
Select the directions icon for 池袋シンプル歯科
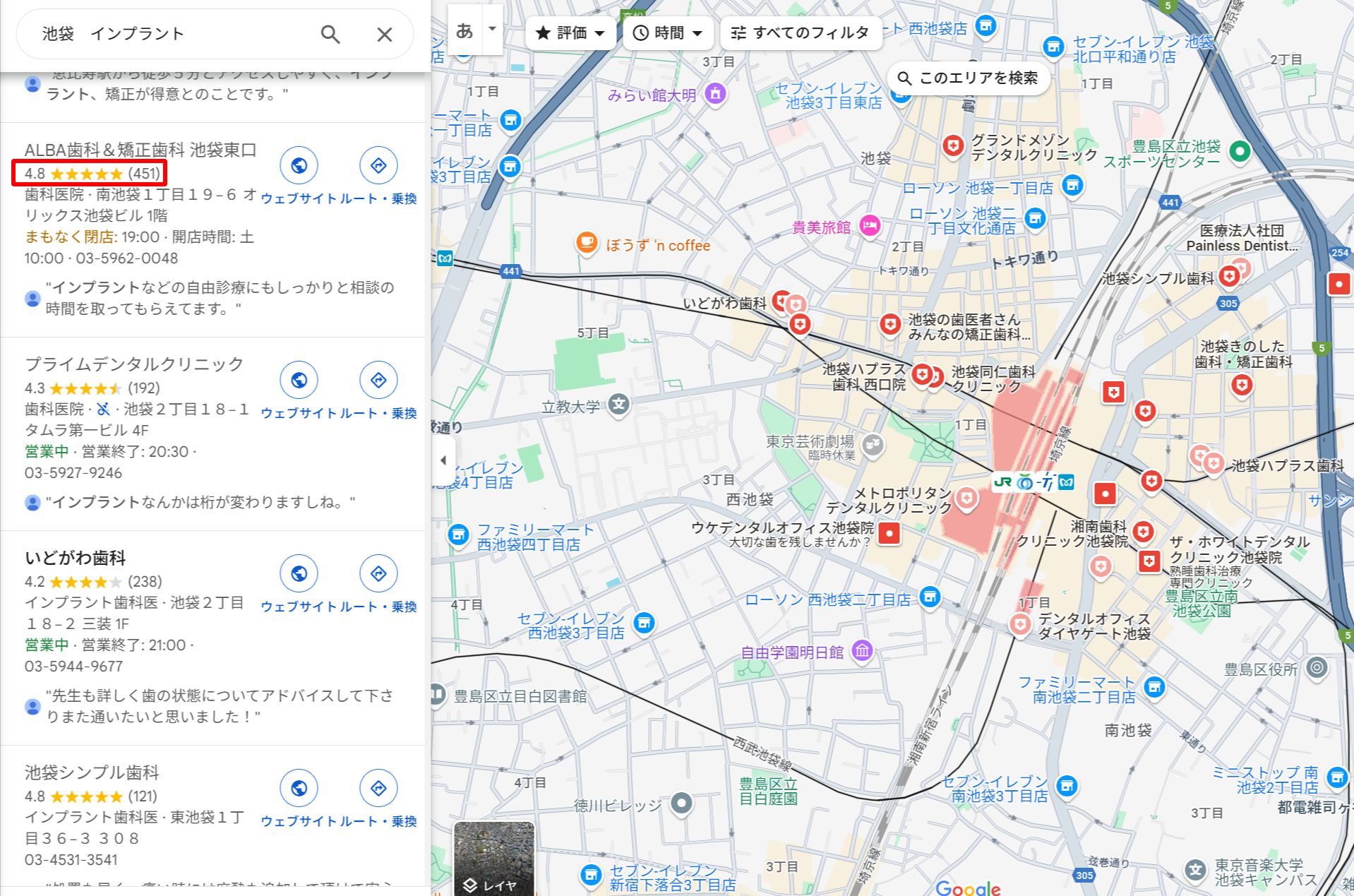(378, 789)
